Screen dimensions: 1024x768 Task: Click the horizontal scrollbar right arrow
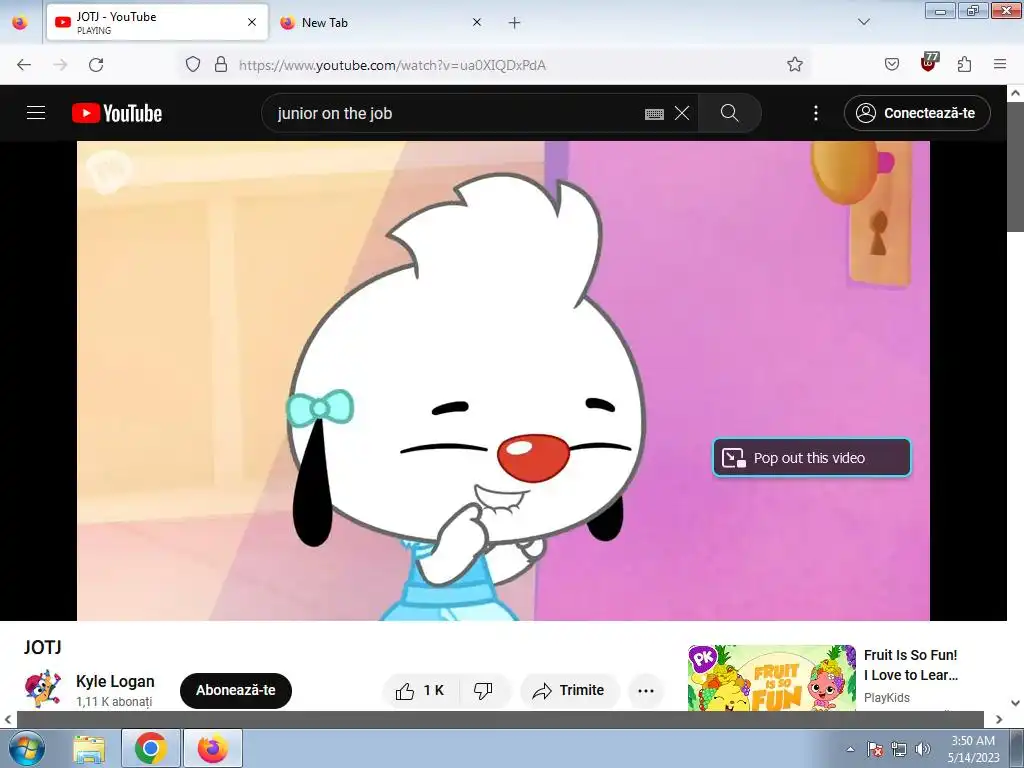(x=999, y=719)
